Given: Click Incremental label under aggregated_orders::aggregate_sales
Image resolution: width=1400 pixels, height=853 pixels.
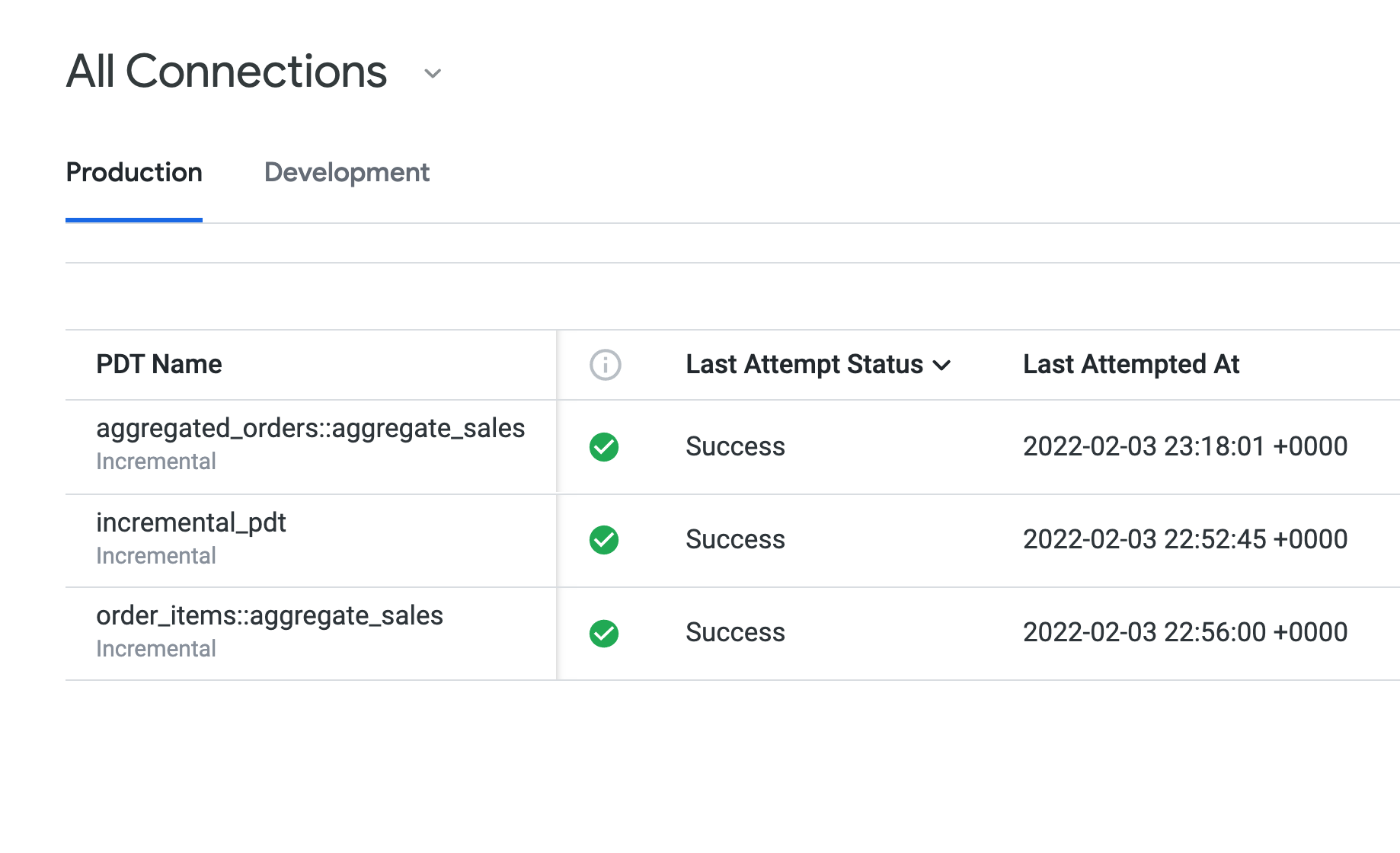Looking at the screenshot, I should click(x=156, y=461).
